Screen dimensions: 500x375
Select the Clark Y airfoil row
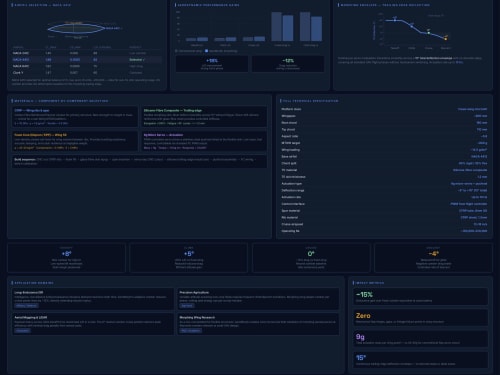87,72
